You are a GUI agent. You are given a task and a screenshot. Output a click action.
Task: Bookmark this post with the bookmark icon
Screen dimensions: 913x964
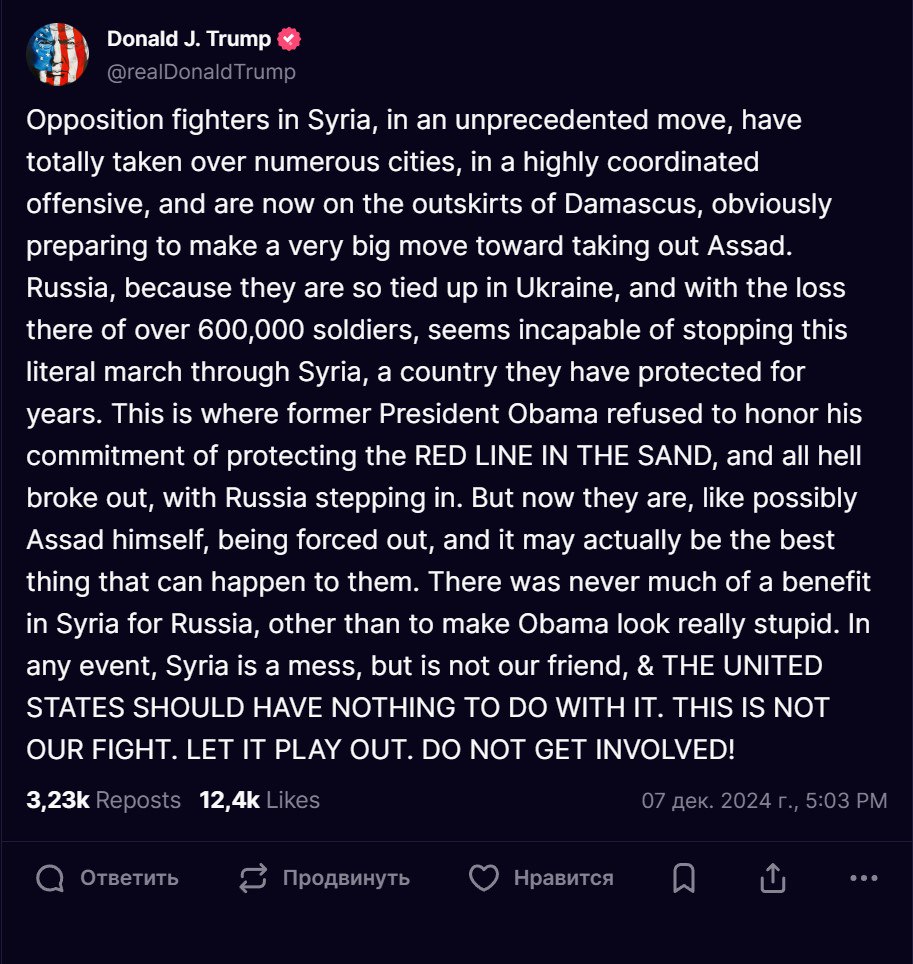coord(684,878)
